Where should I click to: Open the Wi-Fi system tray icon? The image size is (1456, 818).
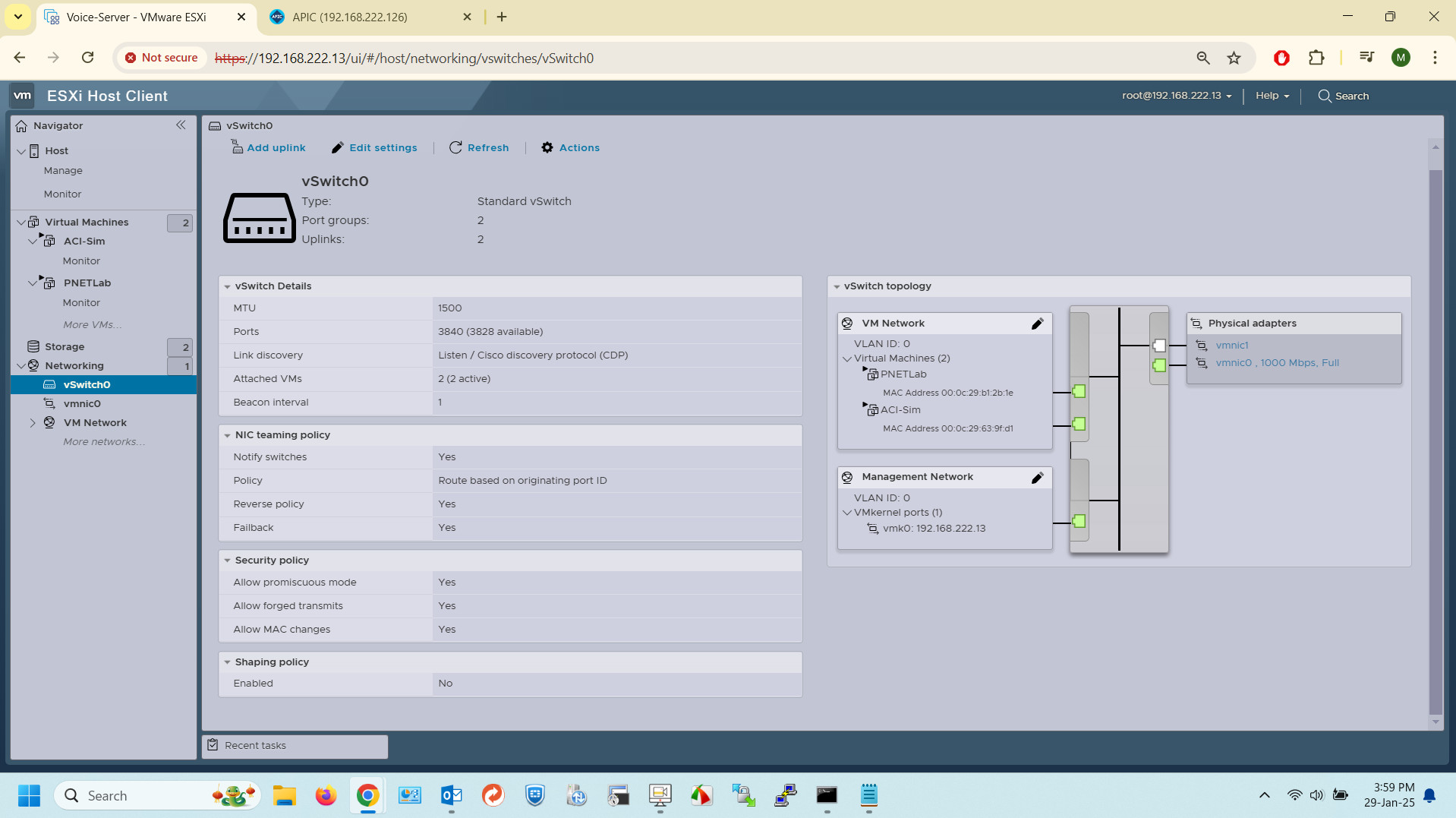(1294, 795)
